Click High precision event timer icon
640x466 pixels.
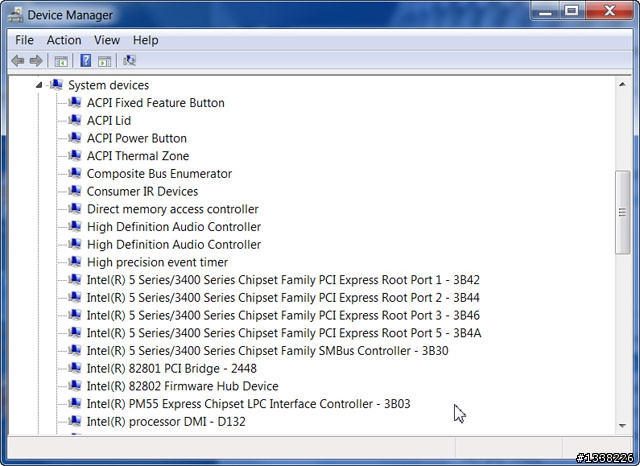click(x=75, y=262)
